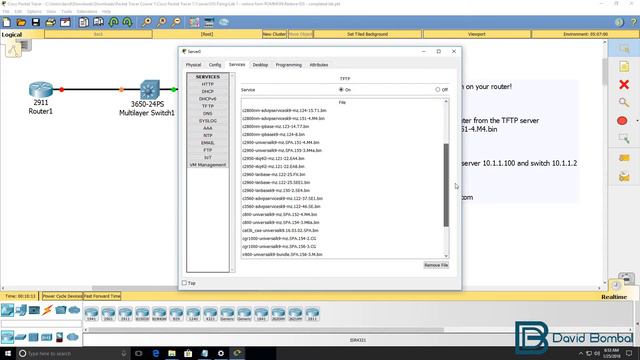Click the Navigation panel icon under Logical
The height and width of the screenshot is (360, 640).
13,50
